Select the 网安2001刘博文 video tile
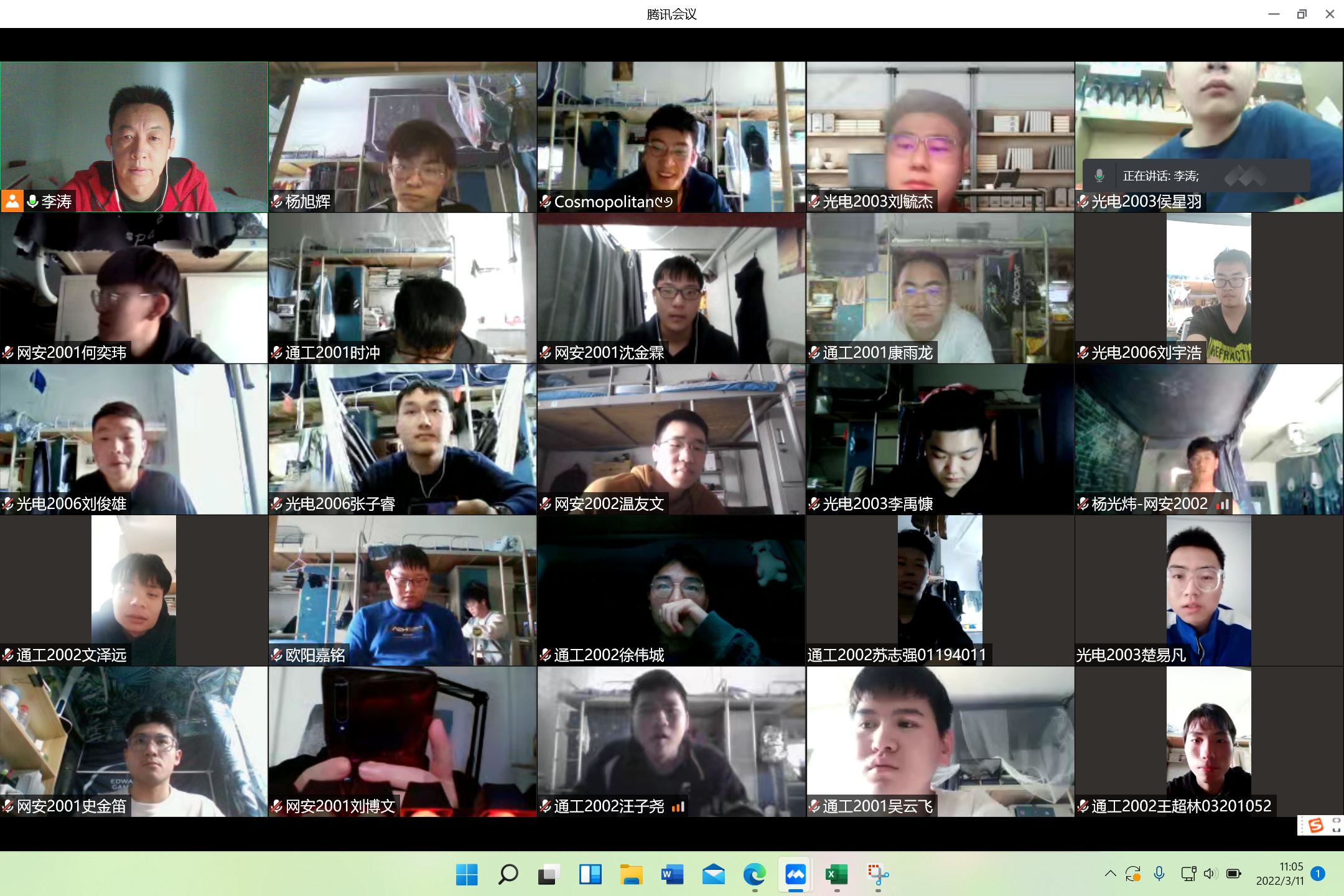The width and height of the screenshot is (1344, 896). [x=402, y=740]
